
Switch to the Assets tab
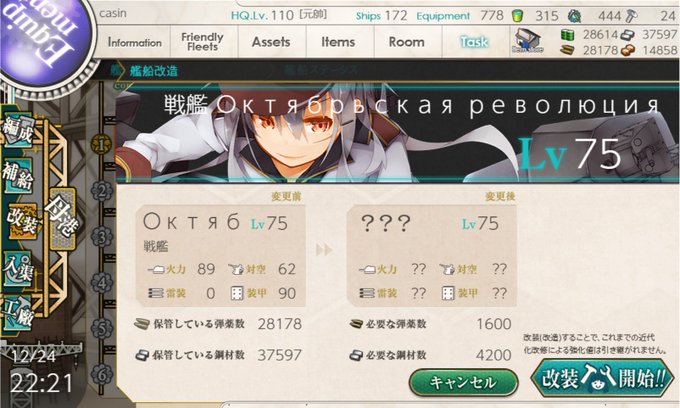tap(271, 42)
